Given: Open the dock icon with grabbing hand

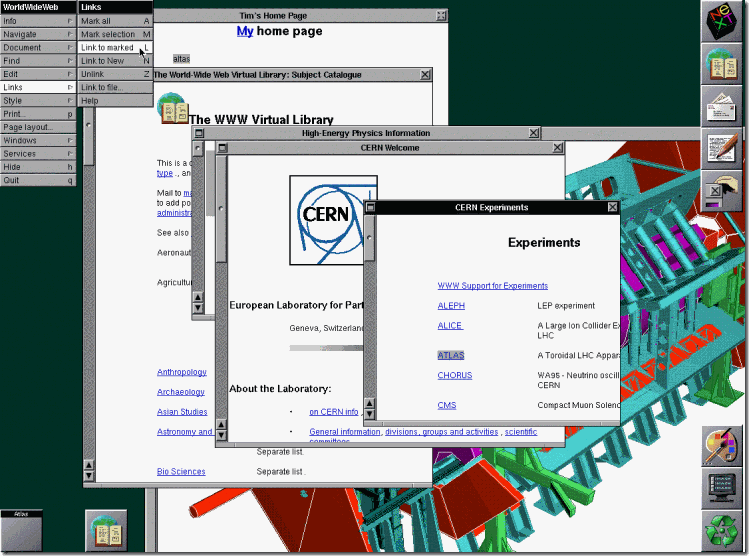Looking at the screenshot, I should [722, 192].
